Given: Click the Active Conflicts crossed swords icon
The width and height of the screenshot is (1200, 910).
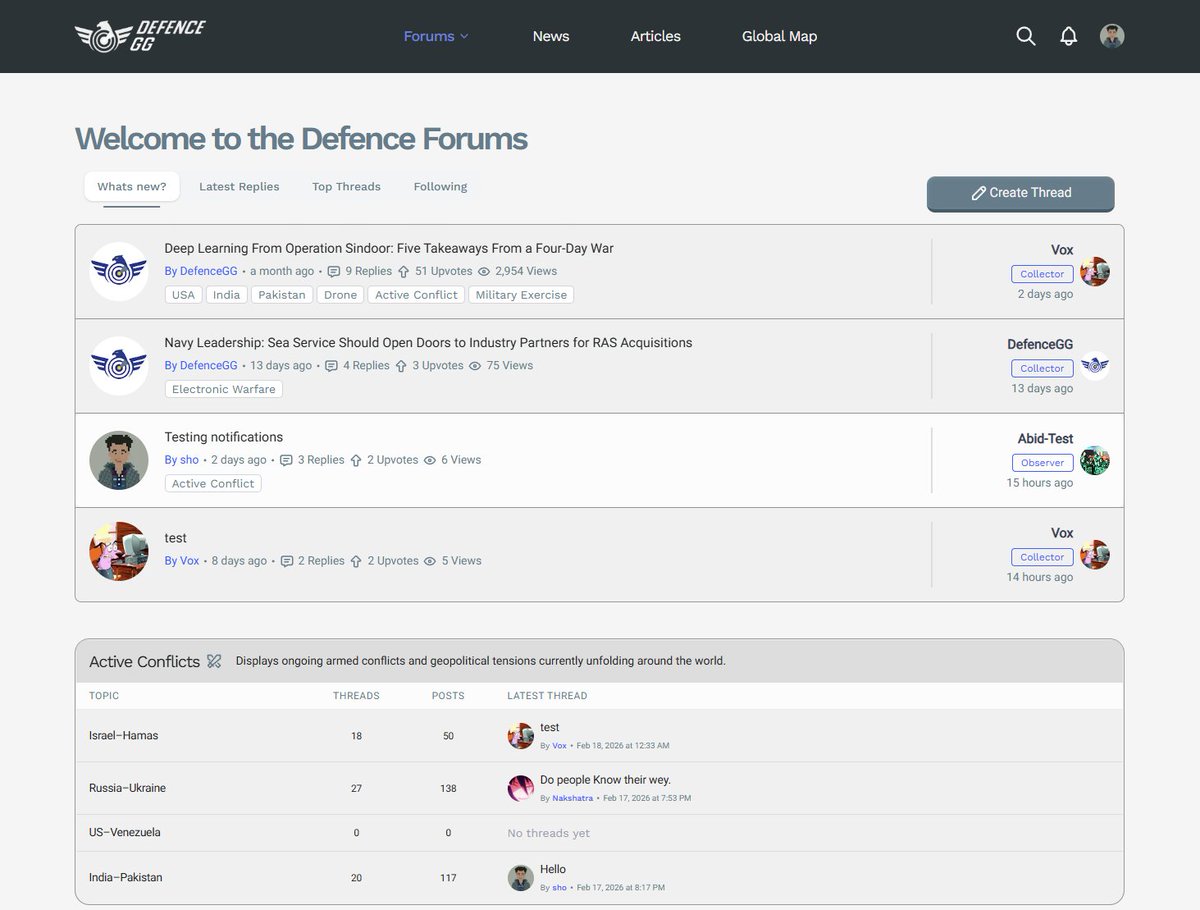Looking at the screenshot, I should [214, 661].
